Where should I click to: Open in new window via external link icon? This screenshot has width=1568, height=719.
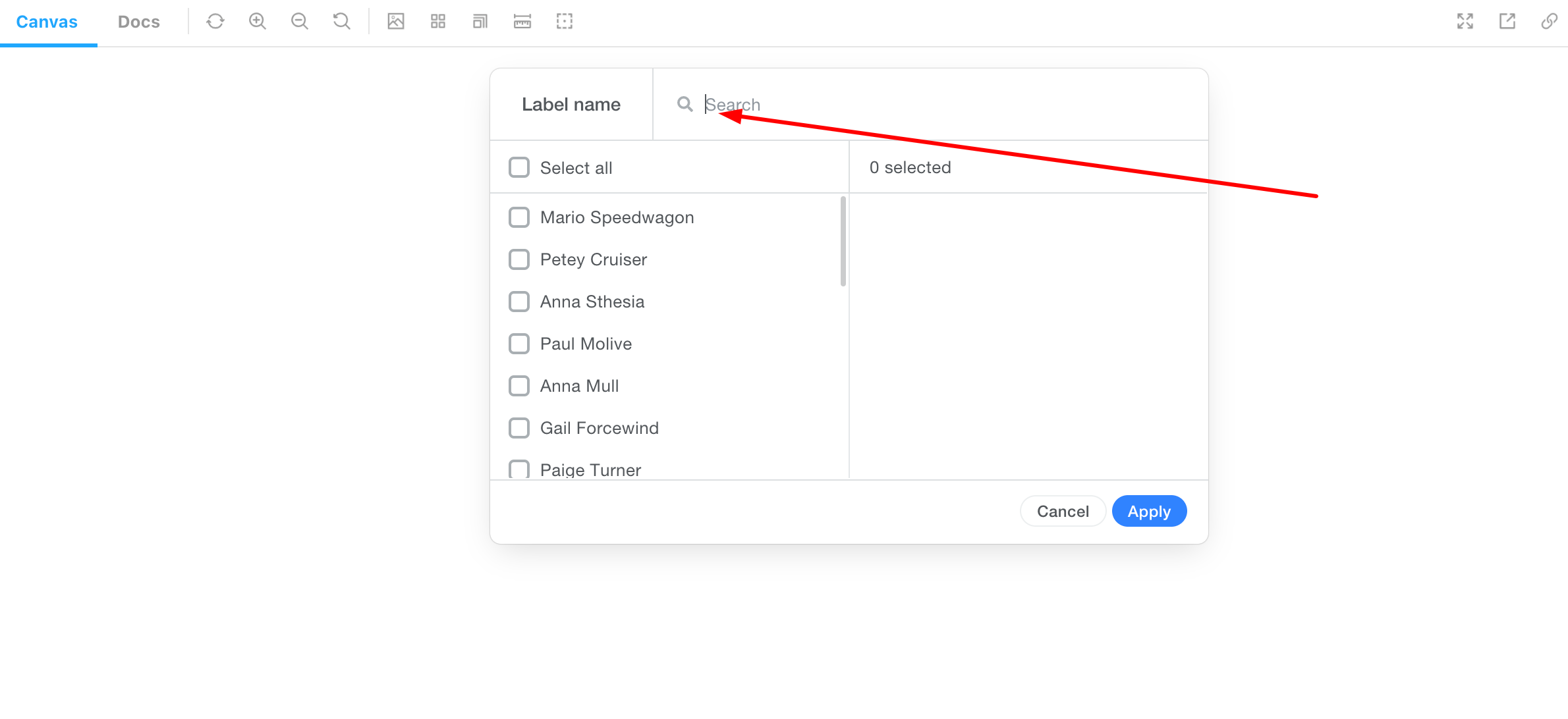point(1507,21)
